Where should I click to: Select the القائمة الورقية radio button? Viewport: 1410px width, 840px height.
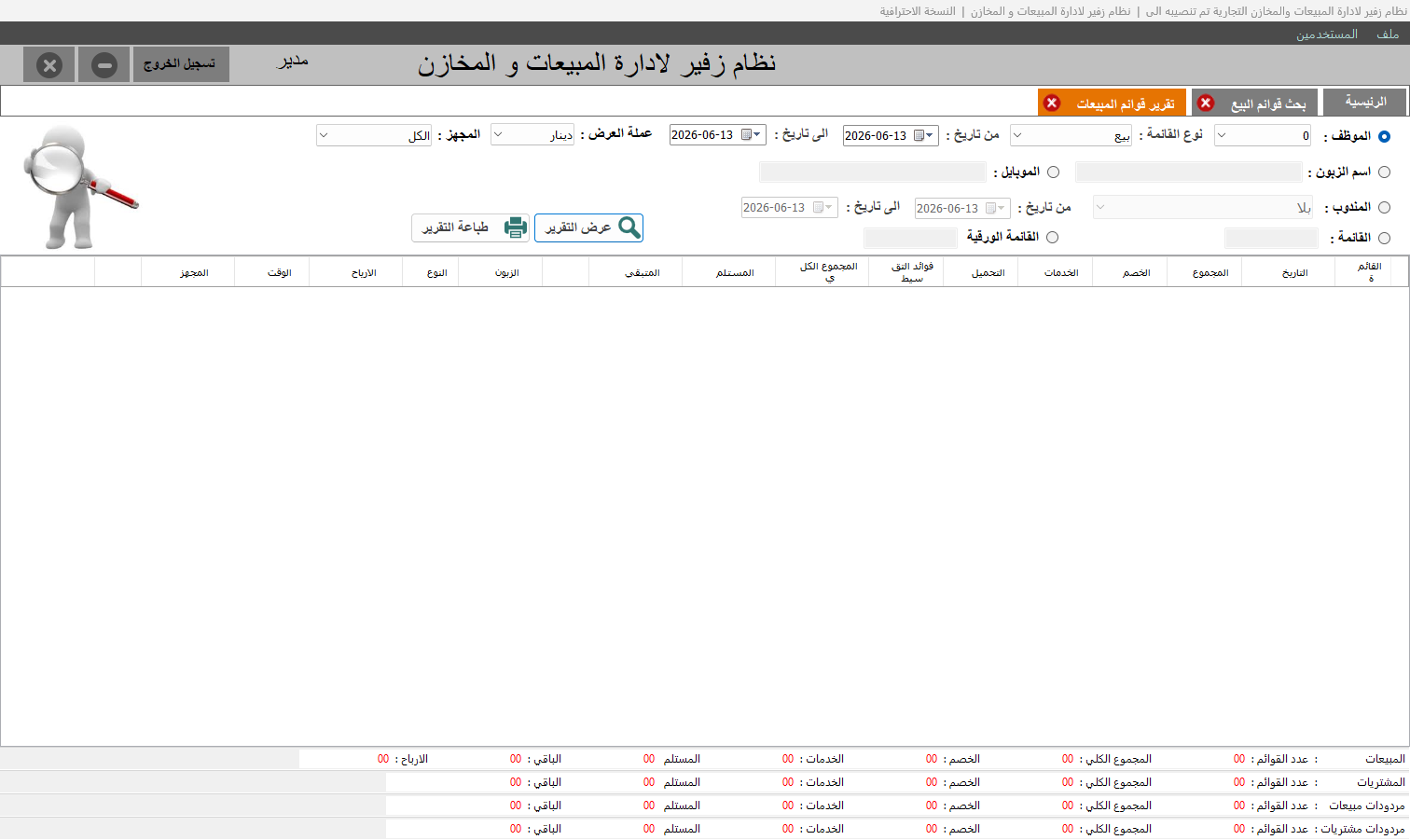(x=1052, y=237)
